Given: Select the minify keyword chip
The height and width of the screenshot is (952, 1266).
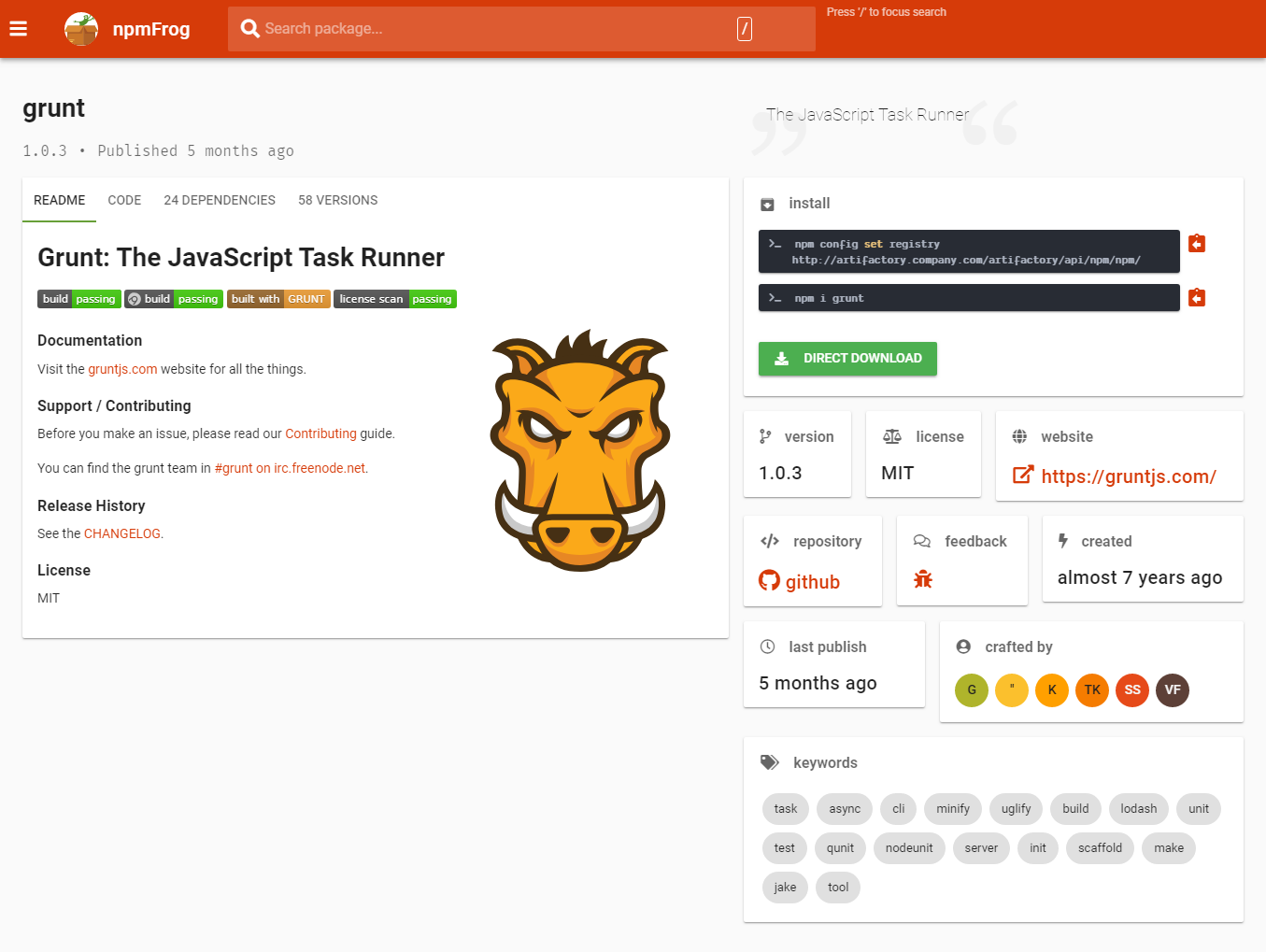Looking at the screenshot, I should [x=953, y=809].
